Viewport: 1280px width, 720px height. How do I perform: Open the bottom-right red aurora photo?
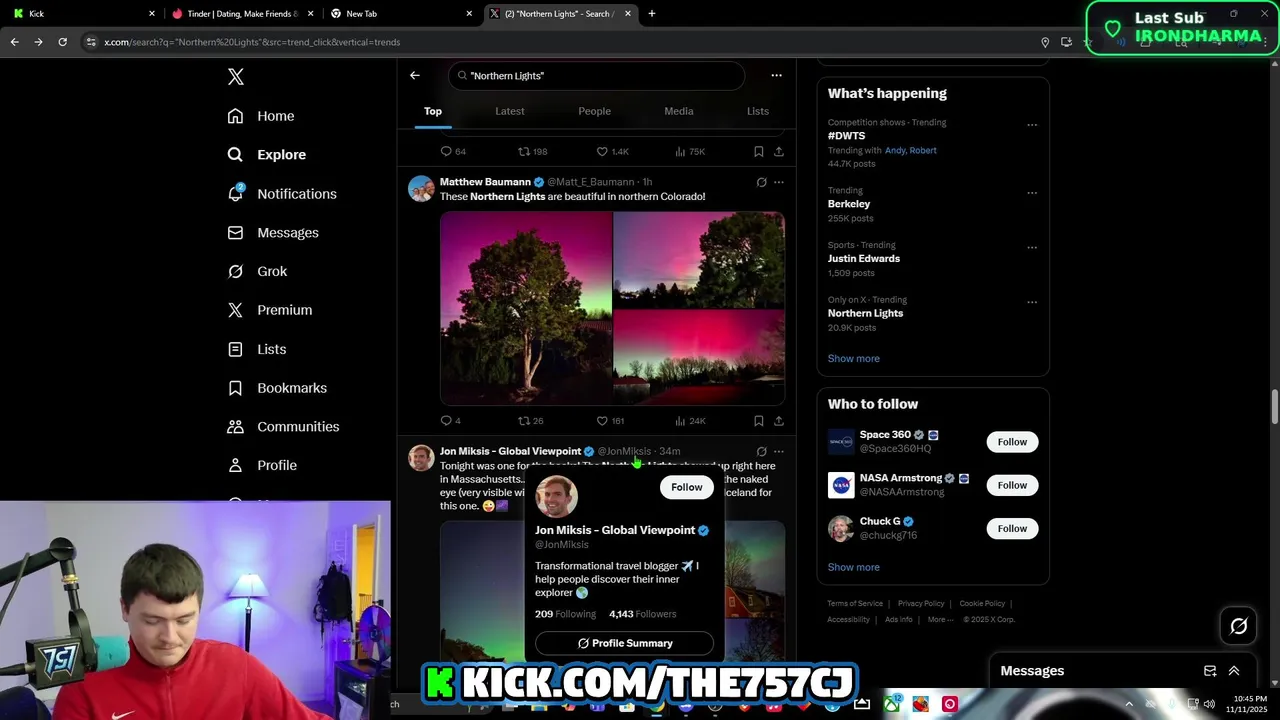(699, 357)
